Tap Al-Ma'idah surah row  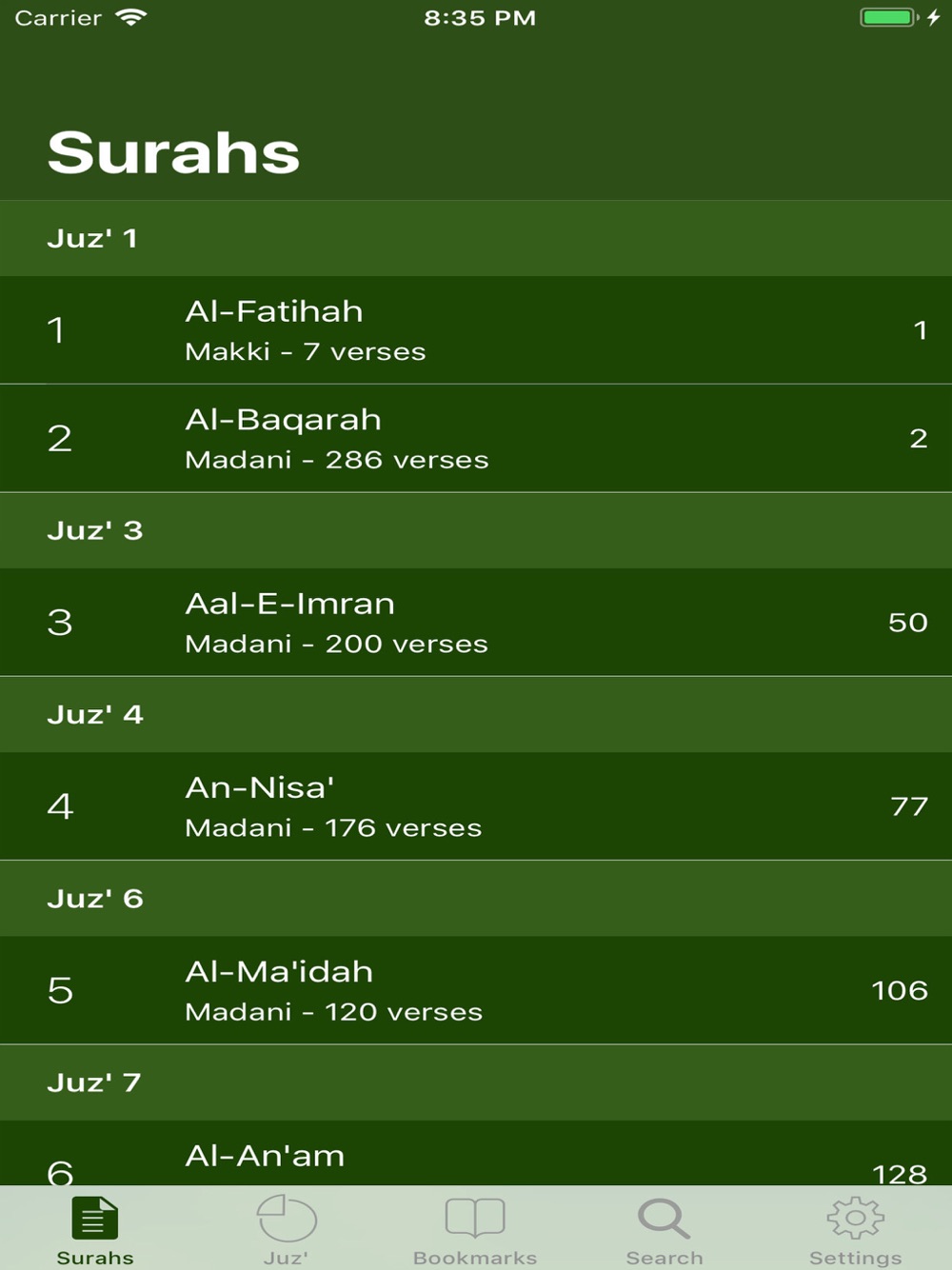[x=476, y=990]
